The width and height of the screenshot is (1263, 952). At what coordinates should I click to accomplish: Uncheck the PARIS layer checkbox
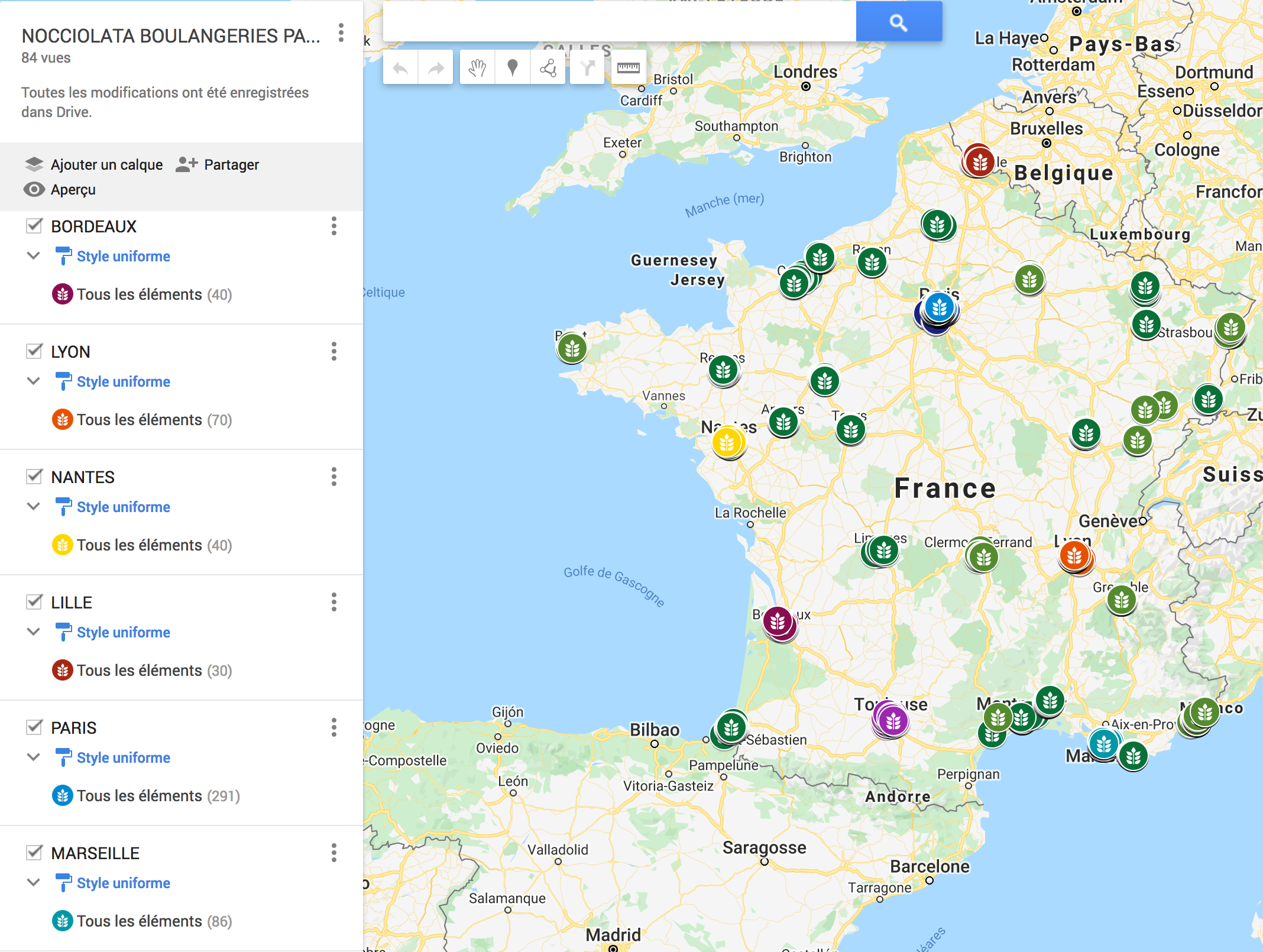click(x=35, y=727)
